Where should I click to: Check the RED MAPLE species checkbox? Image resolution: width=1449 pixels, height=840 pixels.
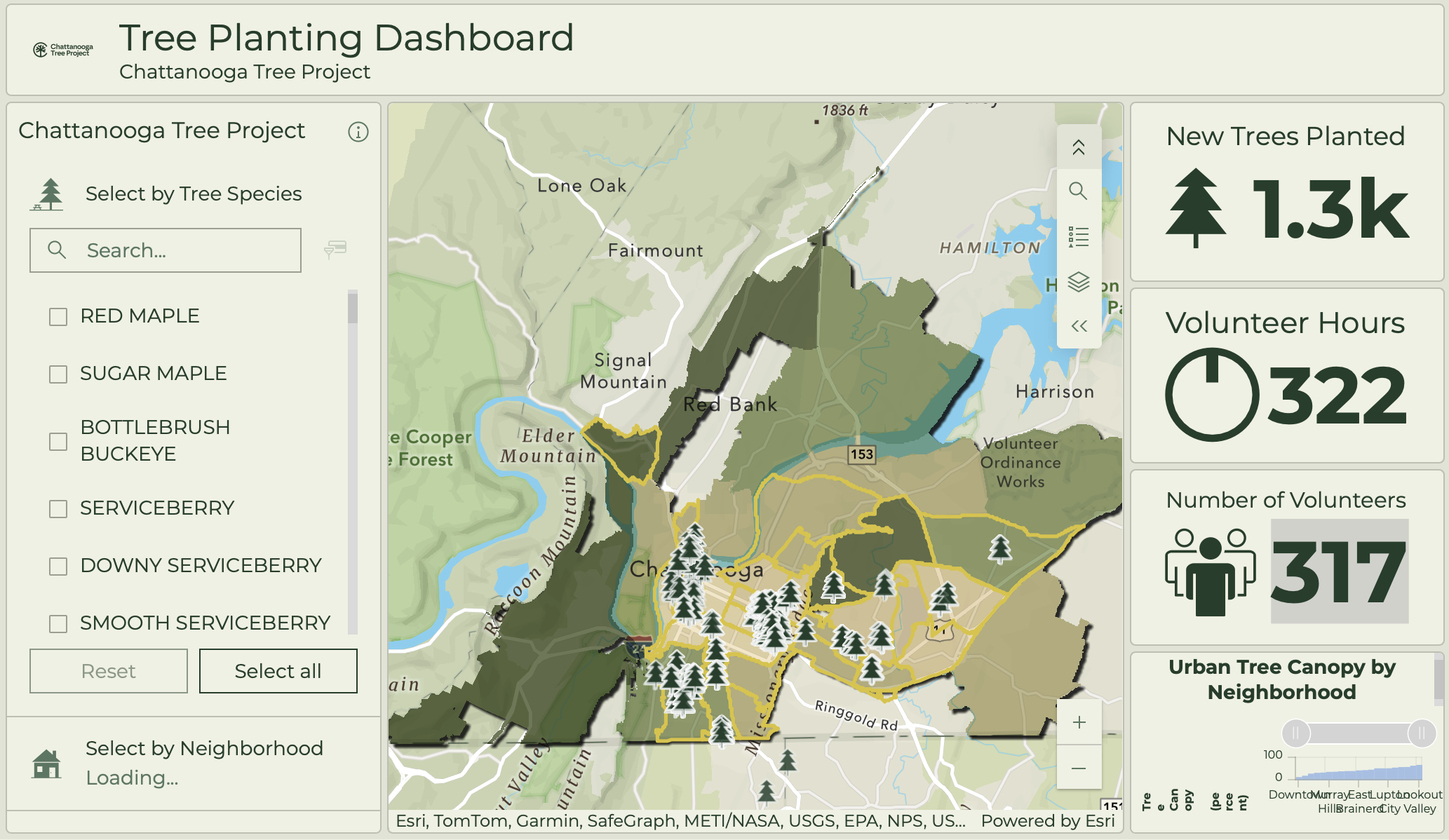(57, 317)
